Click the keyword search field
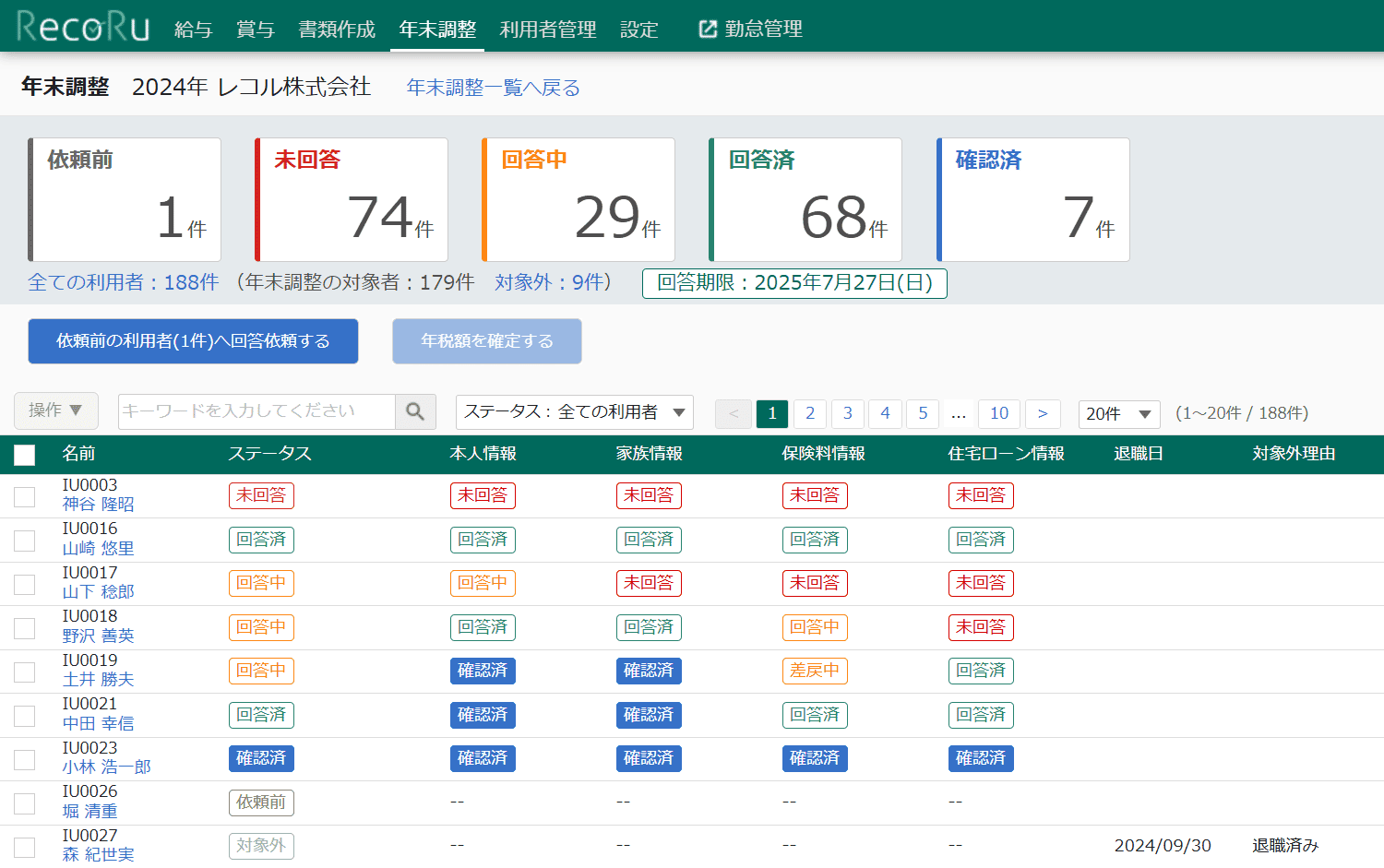Viewport: 1384px width, 868px height. point(257,411)
